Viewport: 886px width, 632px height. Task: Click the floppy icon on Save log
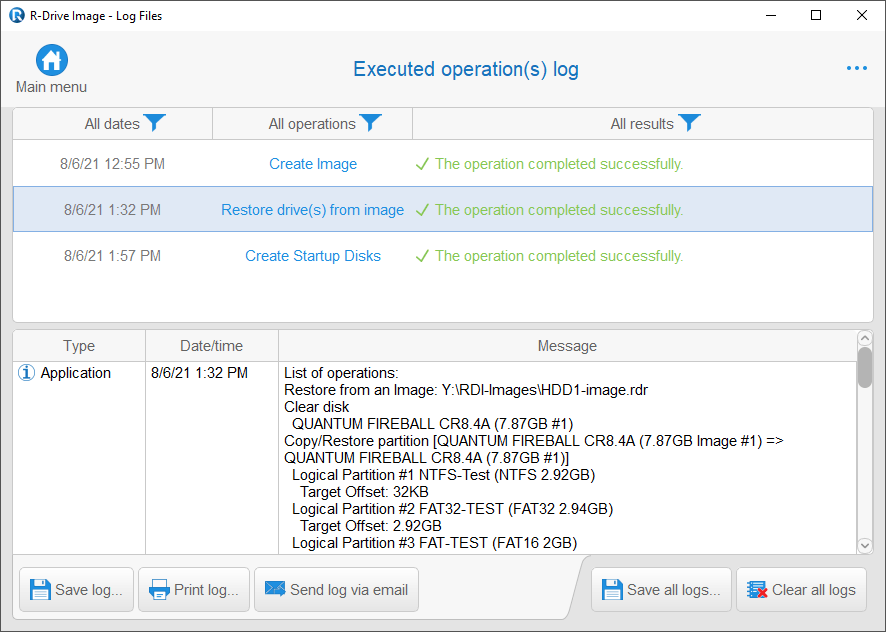pos(40,590)
